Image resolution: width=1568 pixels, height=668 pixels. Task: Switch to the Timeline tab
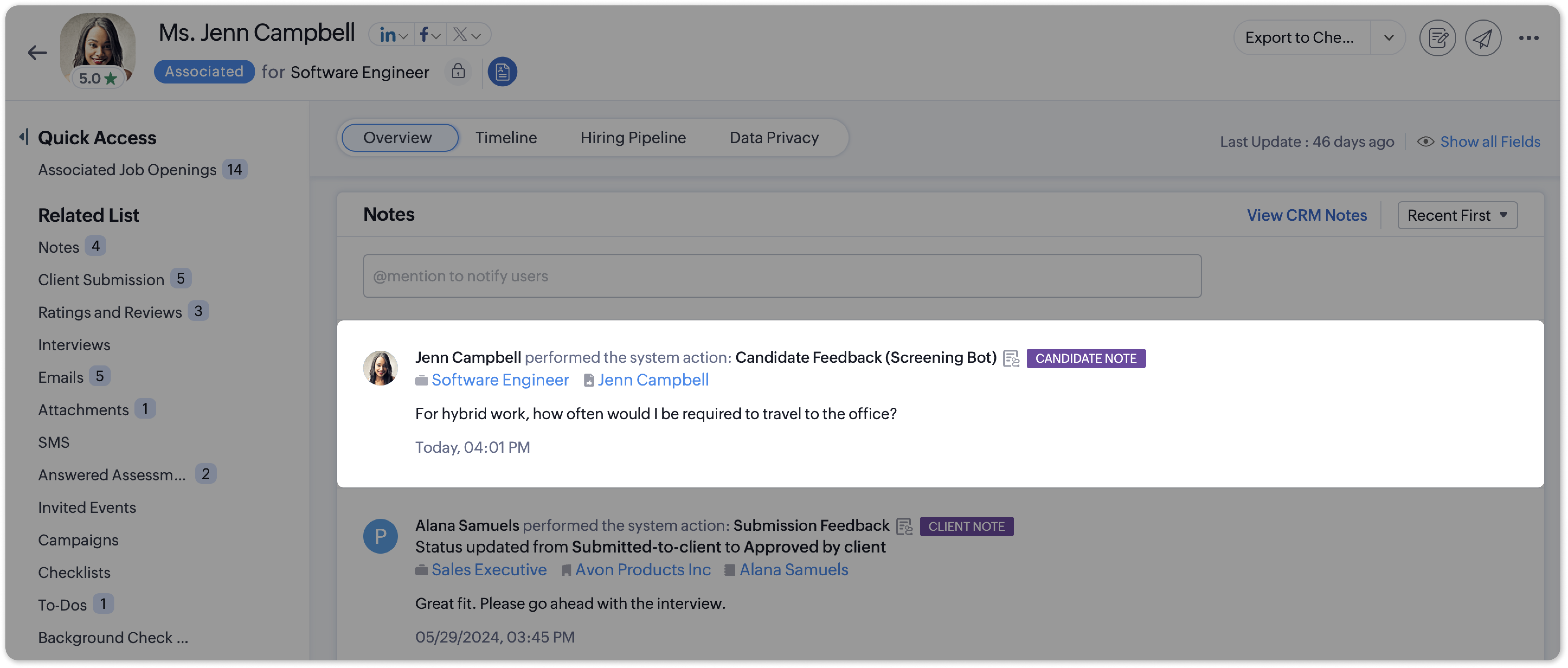pos(506,138)
